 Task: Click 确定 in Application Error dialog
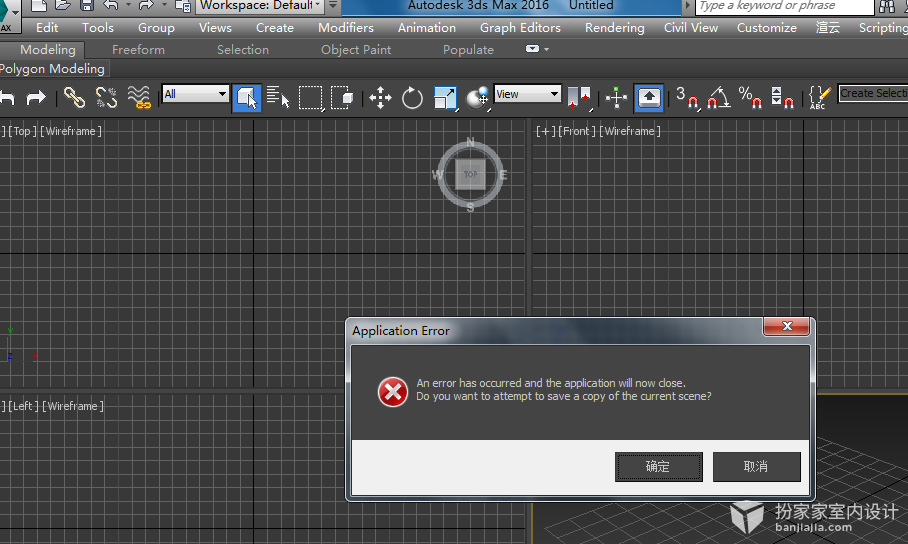click(x=658, y=467)
